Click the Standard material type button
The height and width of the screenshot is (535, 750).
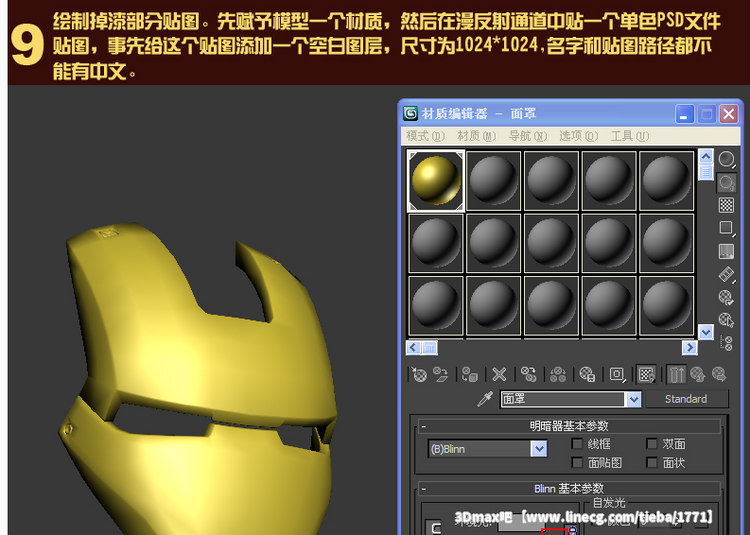(x=686, y=399)
